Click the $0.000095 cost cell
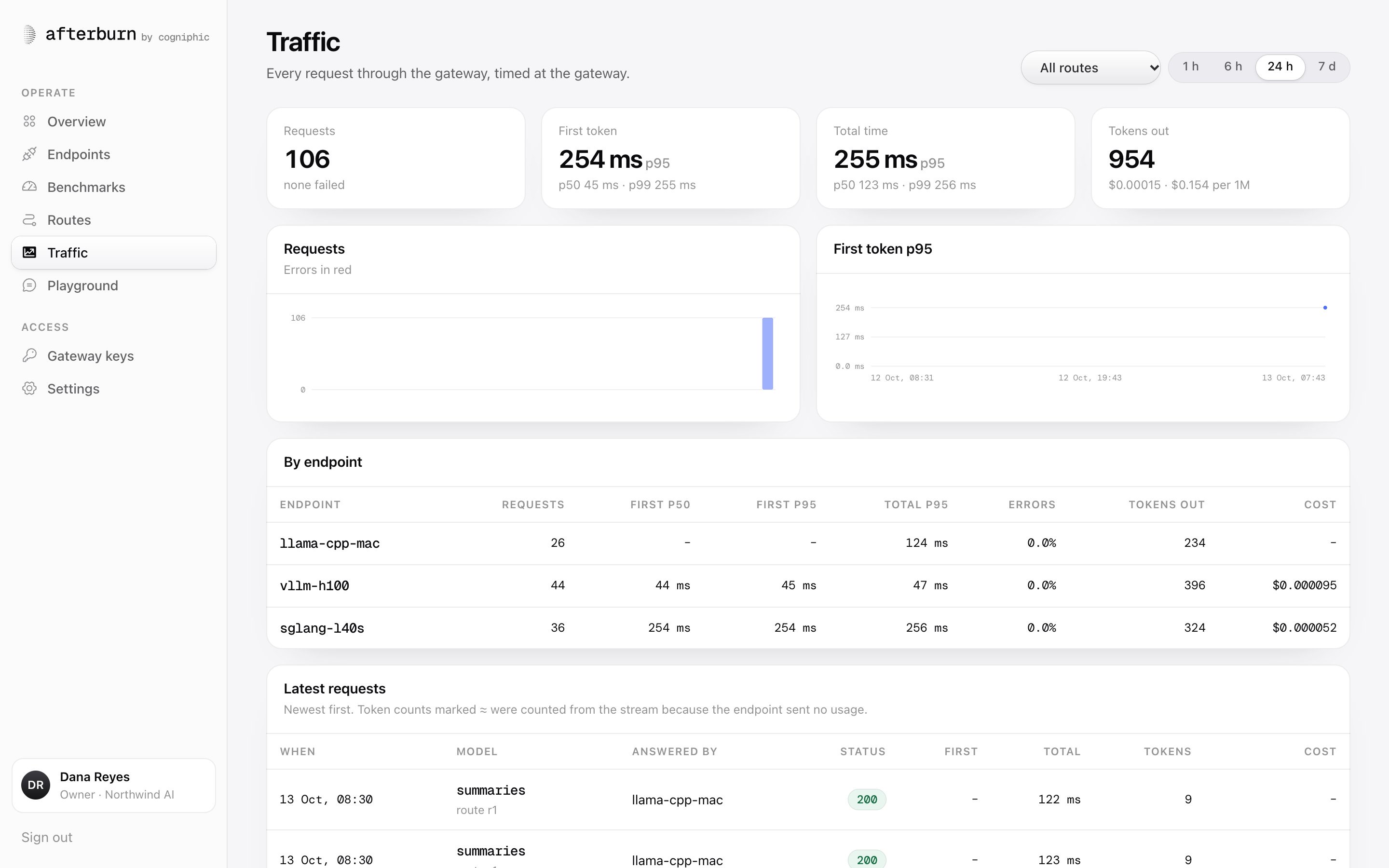1389x868 pixels. (x=1304, y=585)
